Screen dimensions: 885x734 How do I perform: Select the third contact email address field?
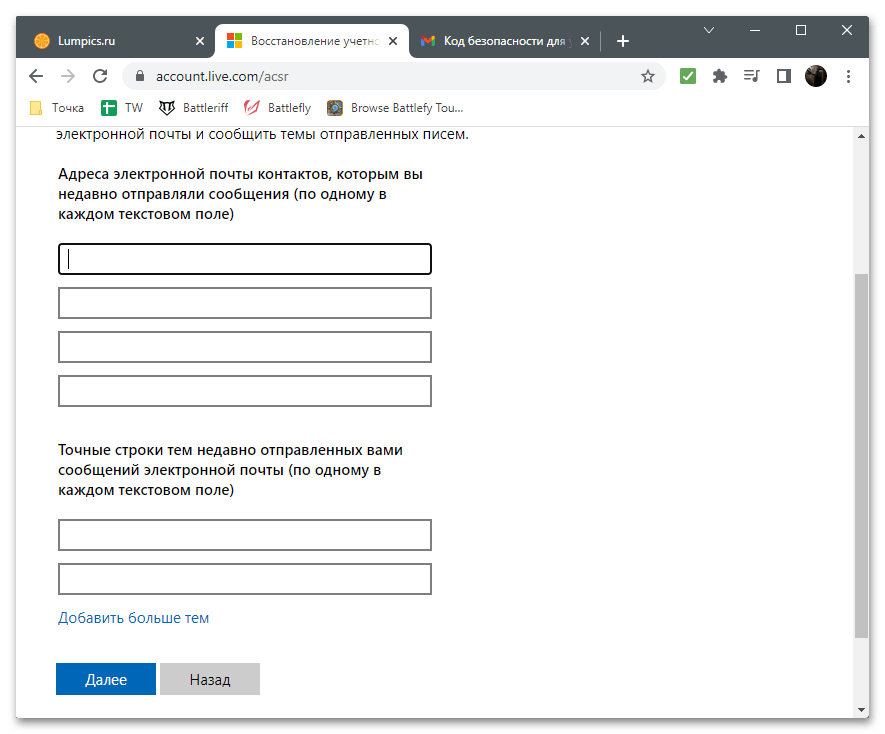[245, 347]
